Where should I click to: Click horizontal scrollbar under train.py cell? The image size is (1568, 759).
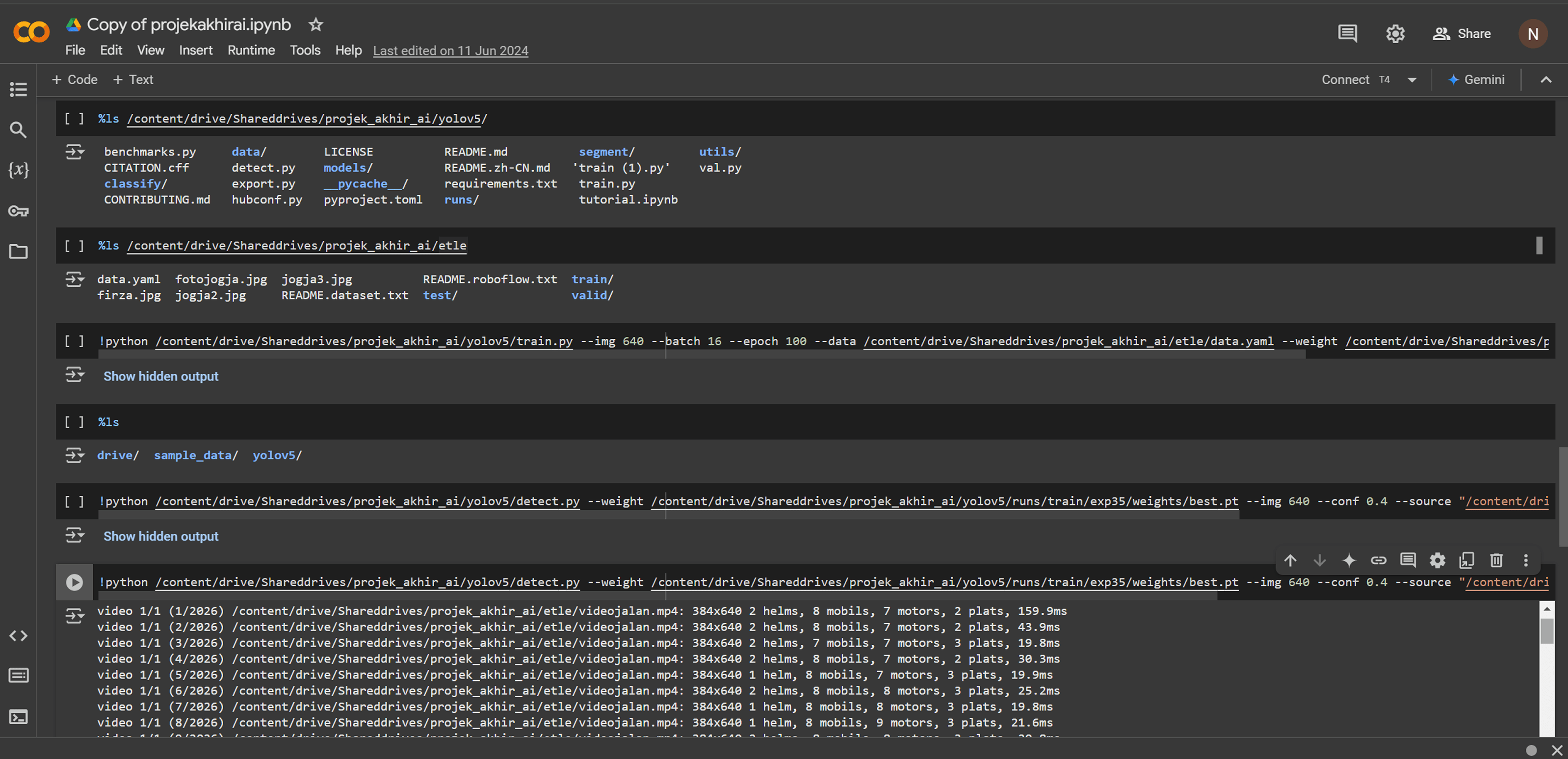click(702, 355)
